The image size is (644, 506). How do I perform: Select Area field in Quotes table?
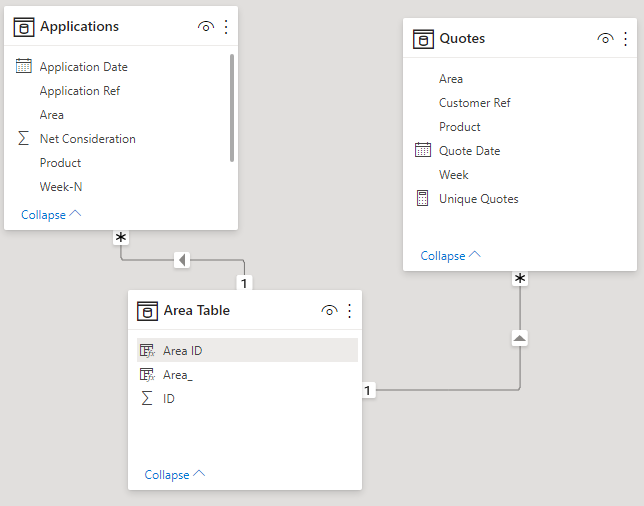[451, 78]
